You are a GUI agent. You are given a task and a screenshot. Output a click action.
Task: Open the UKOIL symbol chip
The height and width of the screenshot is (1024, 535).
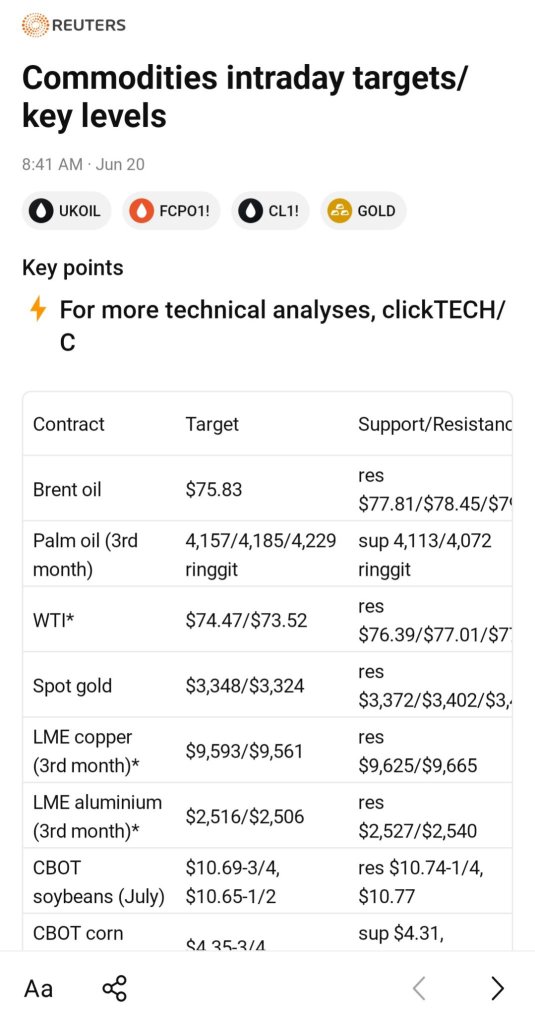click(66, 211)
